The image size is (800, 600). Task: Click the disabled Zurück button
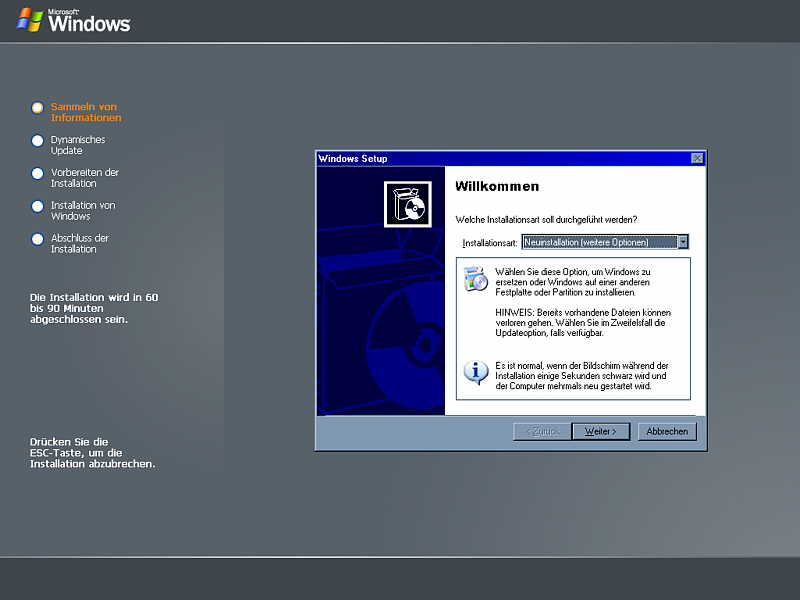click(542, 432)
